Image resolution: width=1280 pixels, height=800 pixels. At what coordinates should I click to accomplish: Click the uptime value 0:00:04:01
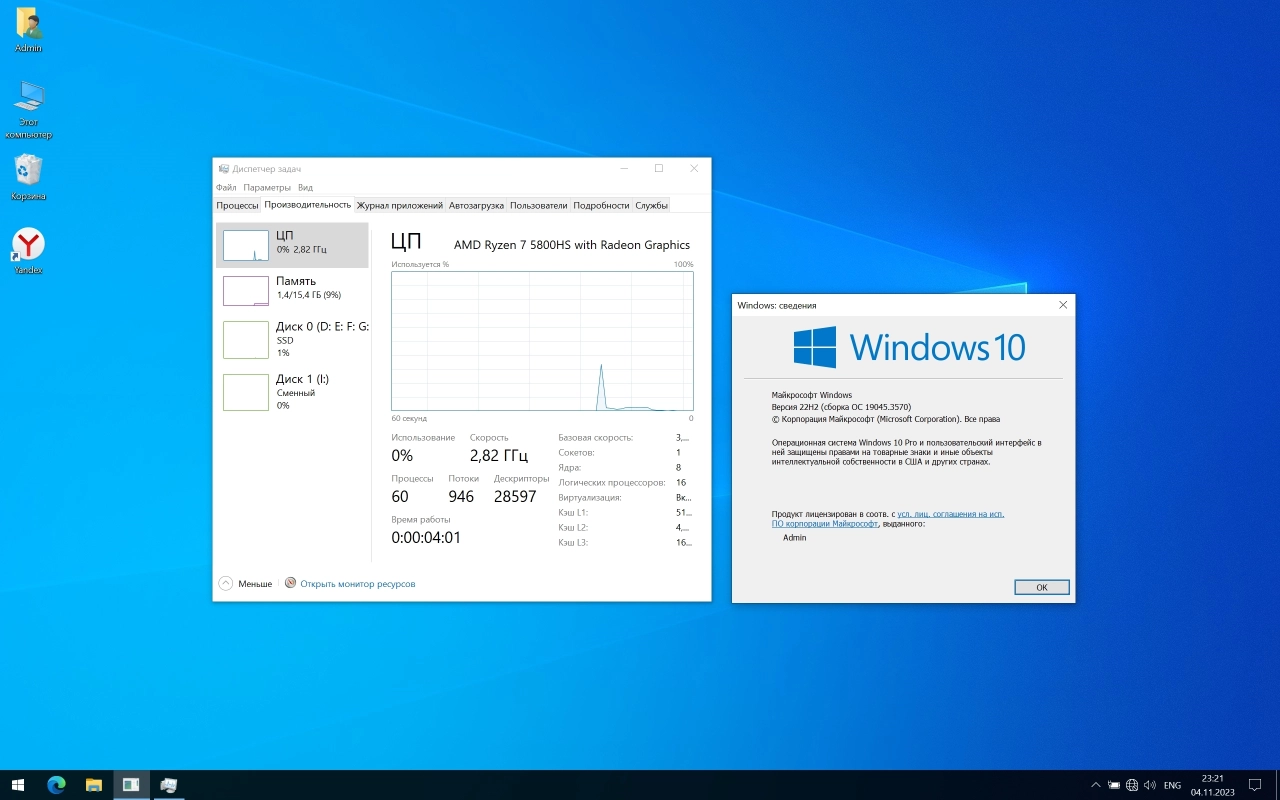pos(426,537)
